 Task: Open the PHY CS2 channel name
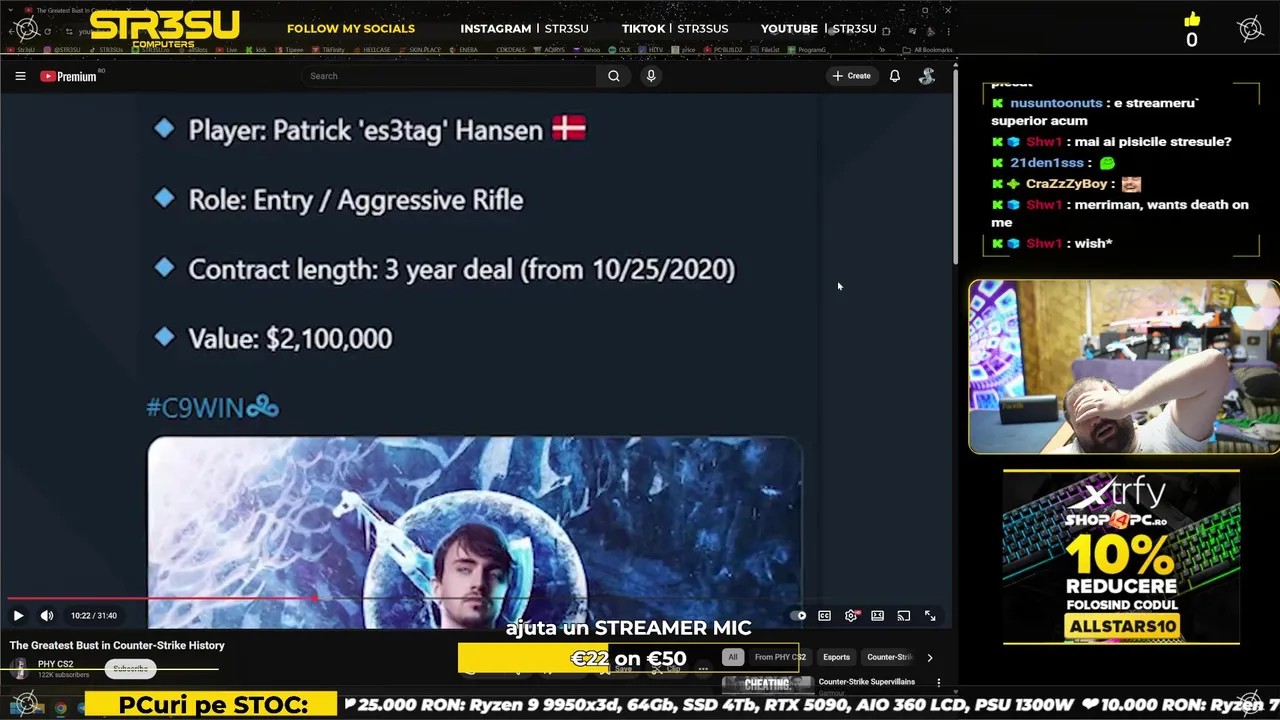56,664
